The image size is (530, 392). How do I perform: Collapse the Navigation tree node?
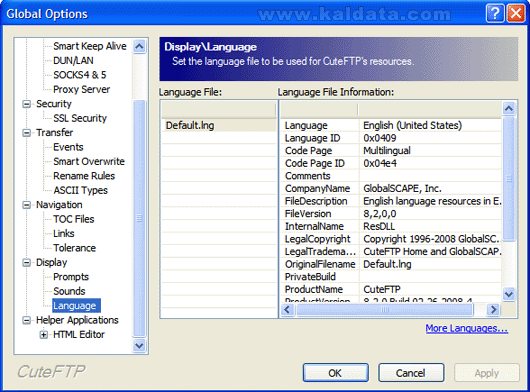[26, 205]
